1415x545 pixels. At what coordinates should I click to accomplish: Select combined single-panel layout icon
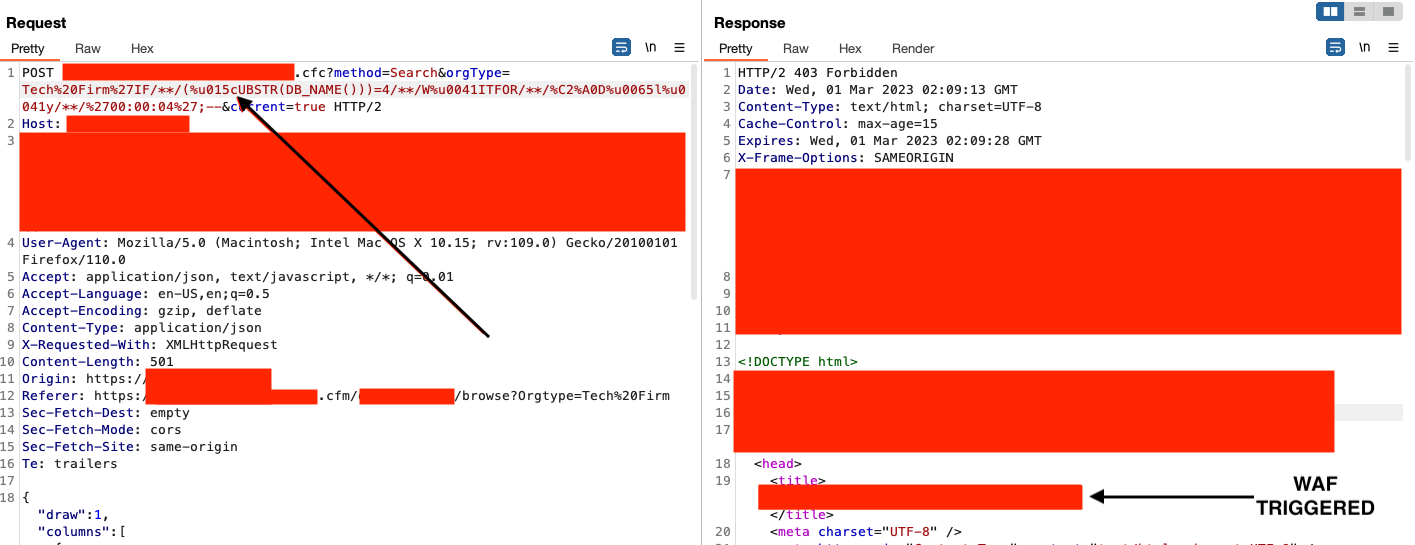point(1387,11)
